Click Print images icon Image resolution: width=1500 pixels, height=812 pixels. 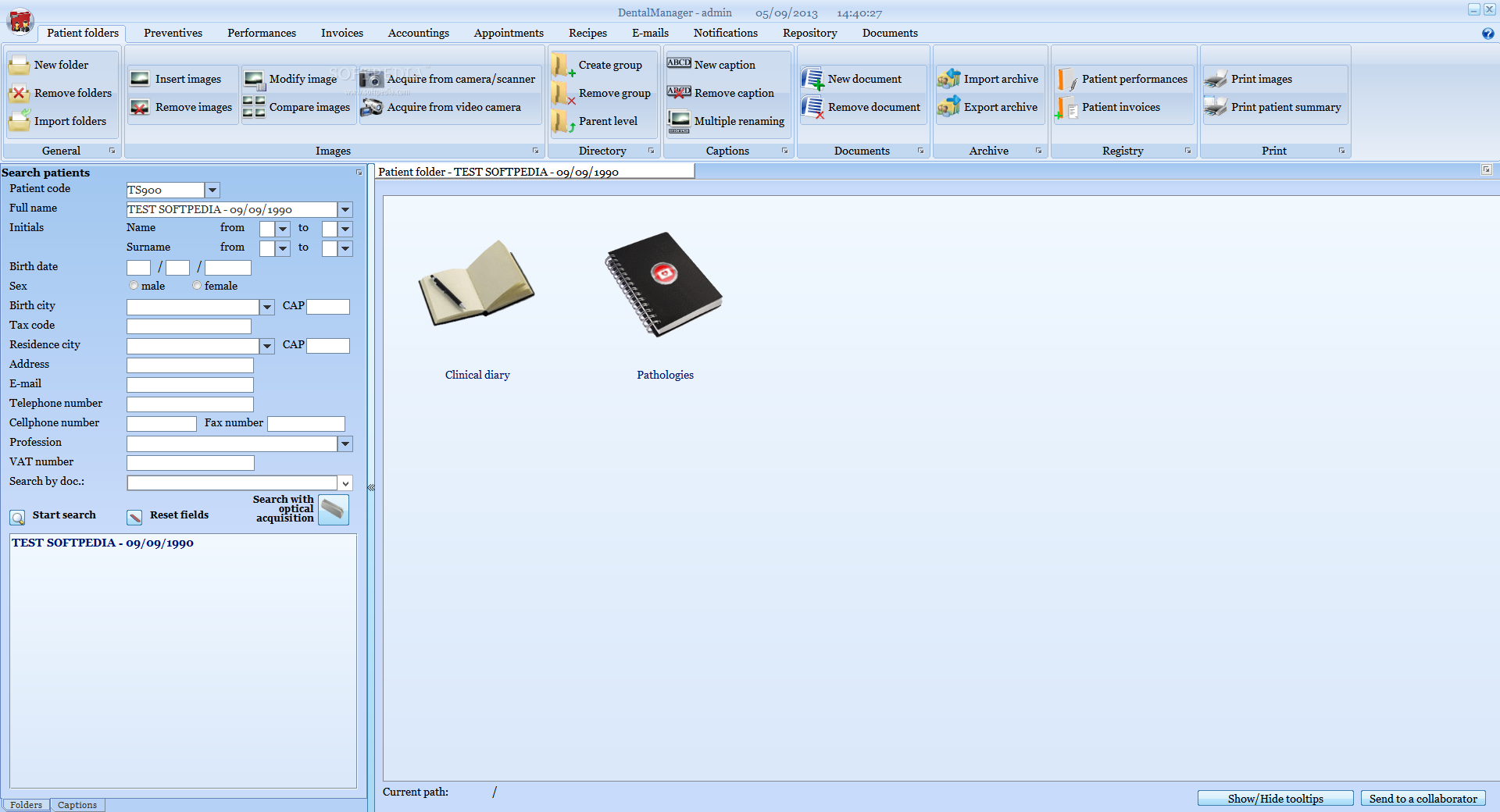[1216, 79]
